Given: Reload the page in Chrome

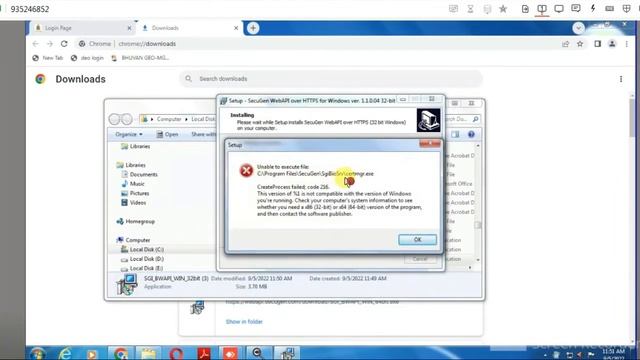Looking at the screenshot, I should coord(64,44).
